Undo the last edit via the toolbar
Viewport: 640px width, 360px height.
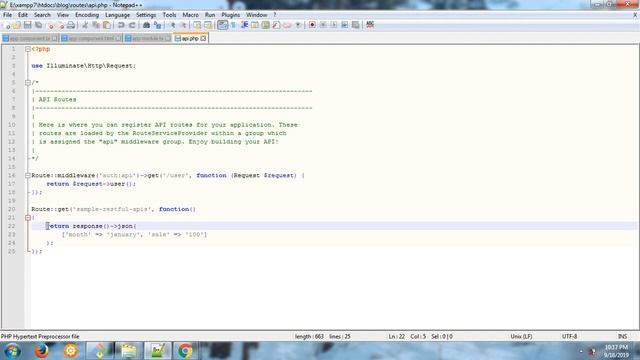click(121, 25)
